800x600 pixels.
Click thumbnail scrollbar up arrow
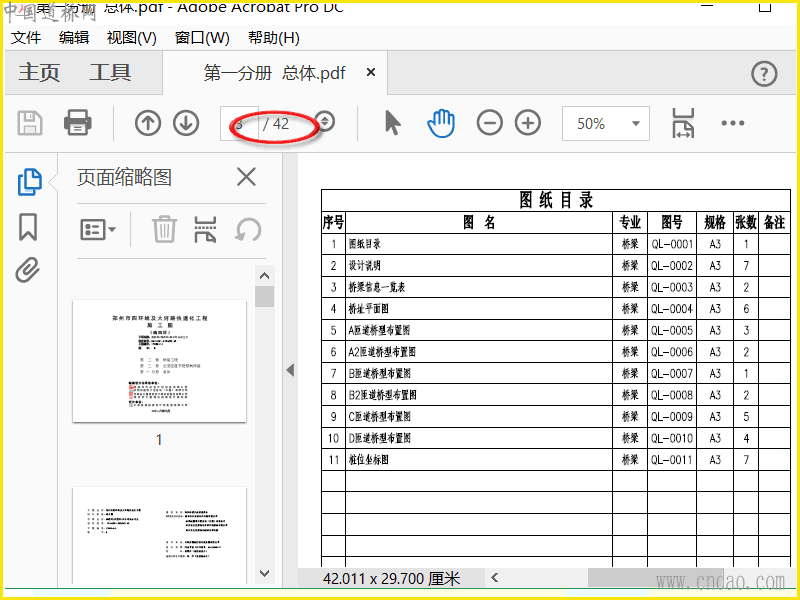(x=264, y=276)
